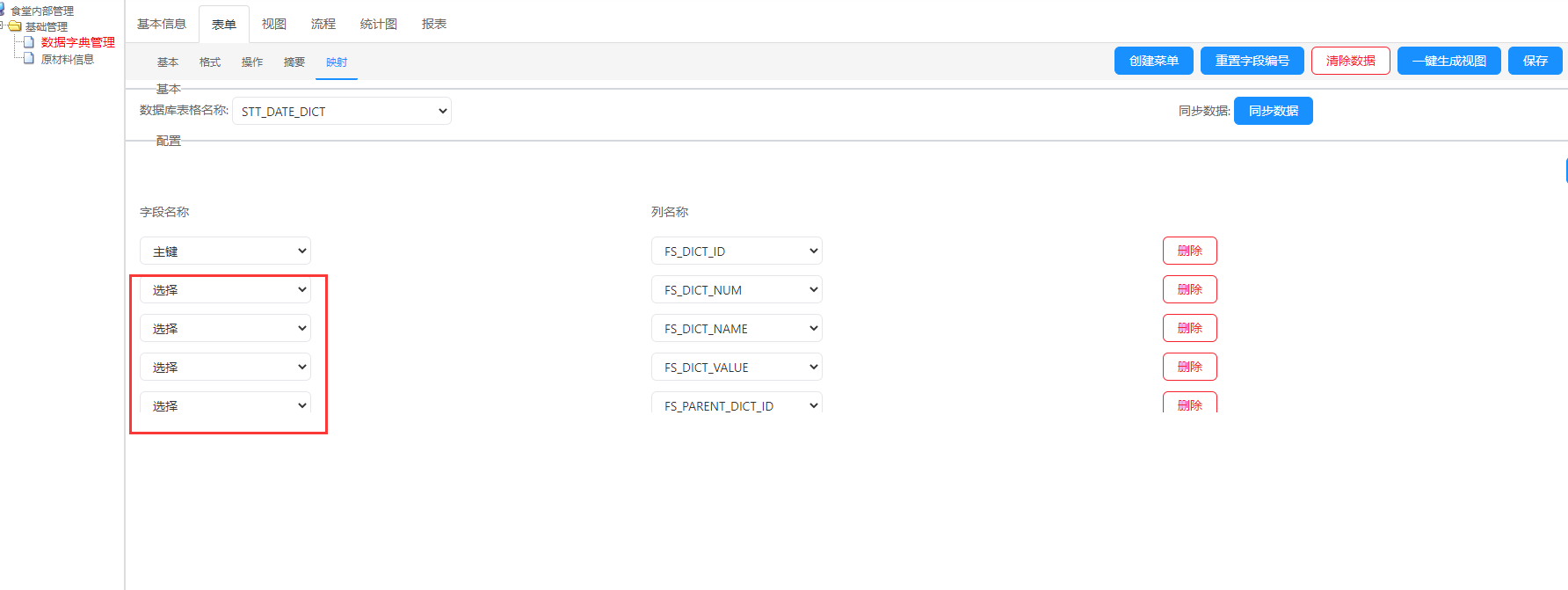Open 选择 dropdown beside FS_DICT_NAME

coord(225,328)
